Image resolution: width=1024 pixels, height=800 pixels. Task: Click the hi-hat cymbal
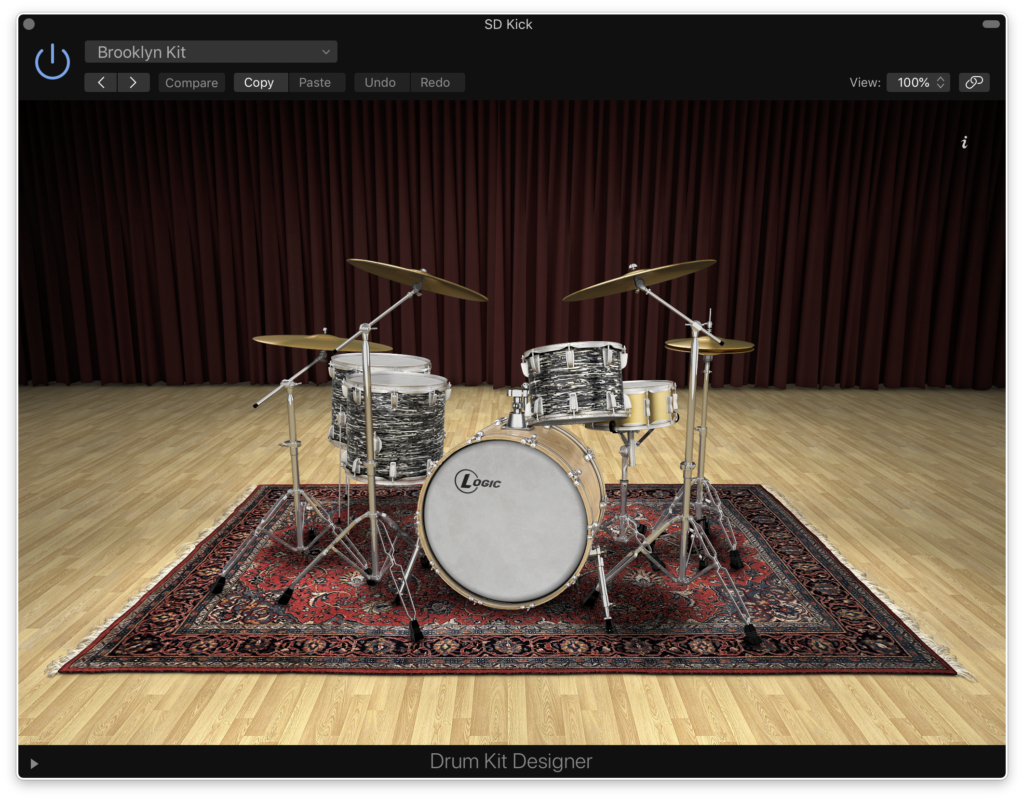click(x=709, y=345)
